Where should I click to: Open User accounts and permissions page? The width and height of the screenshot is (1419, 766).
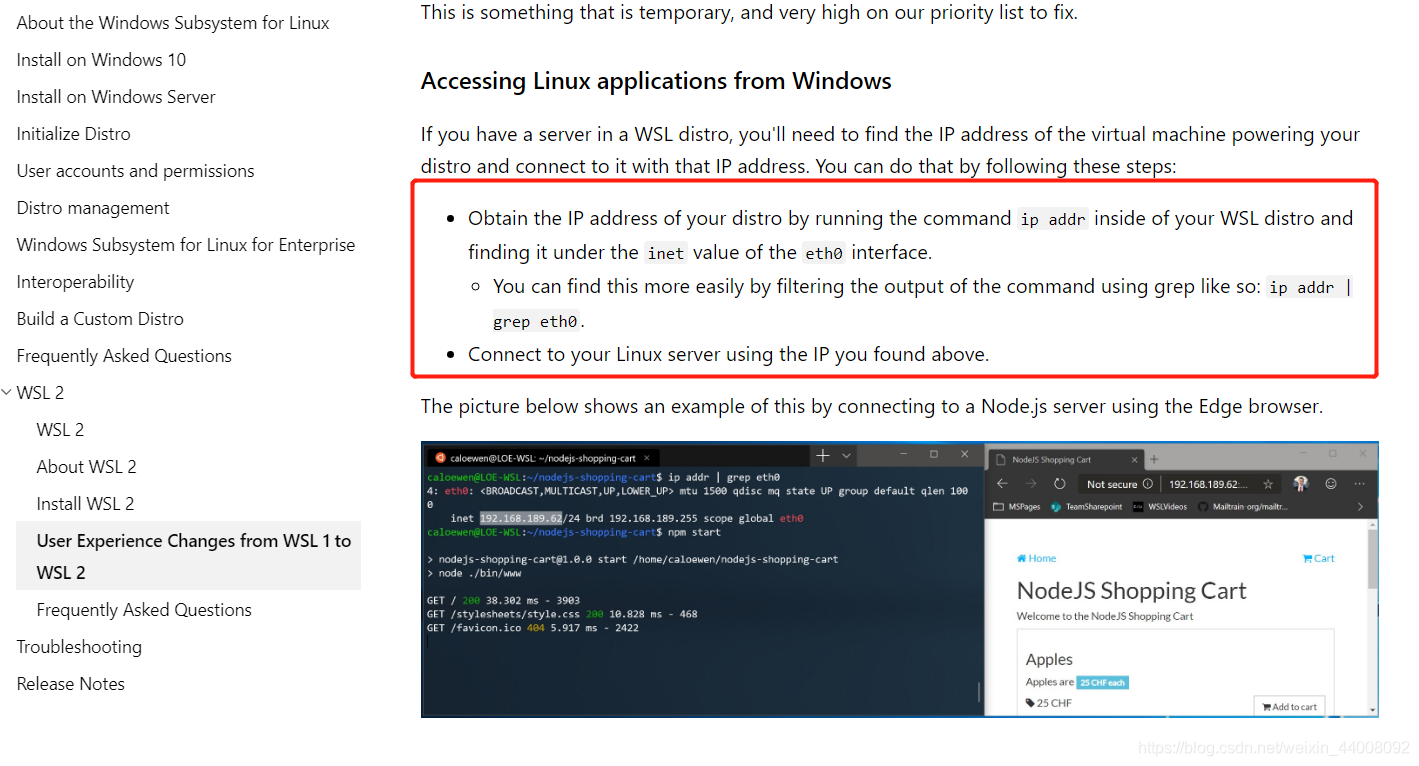pyautogui.click(x=135, y=171)
